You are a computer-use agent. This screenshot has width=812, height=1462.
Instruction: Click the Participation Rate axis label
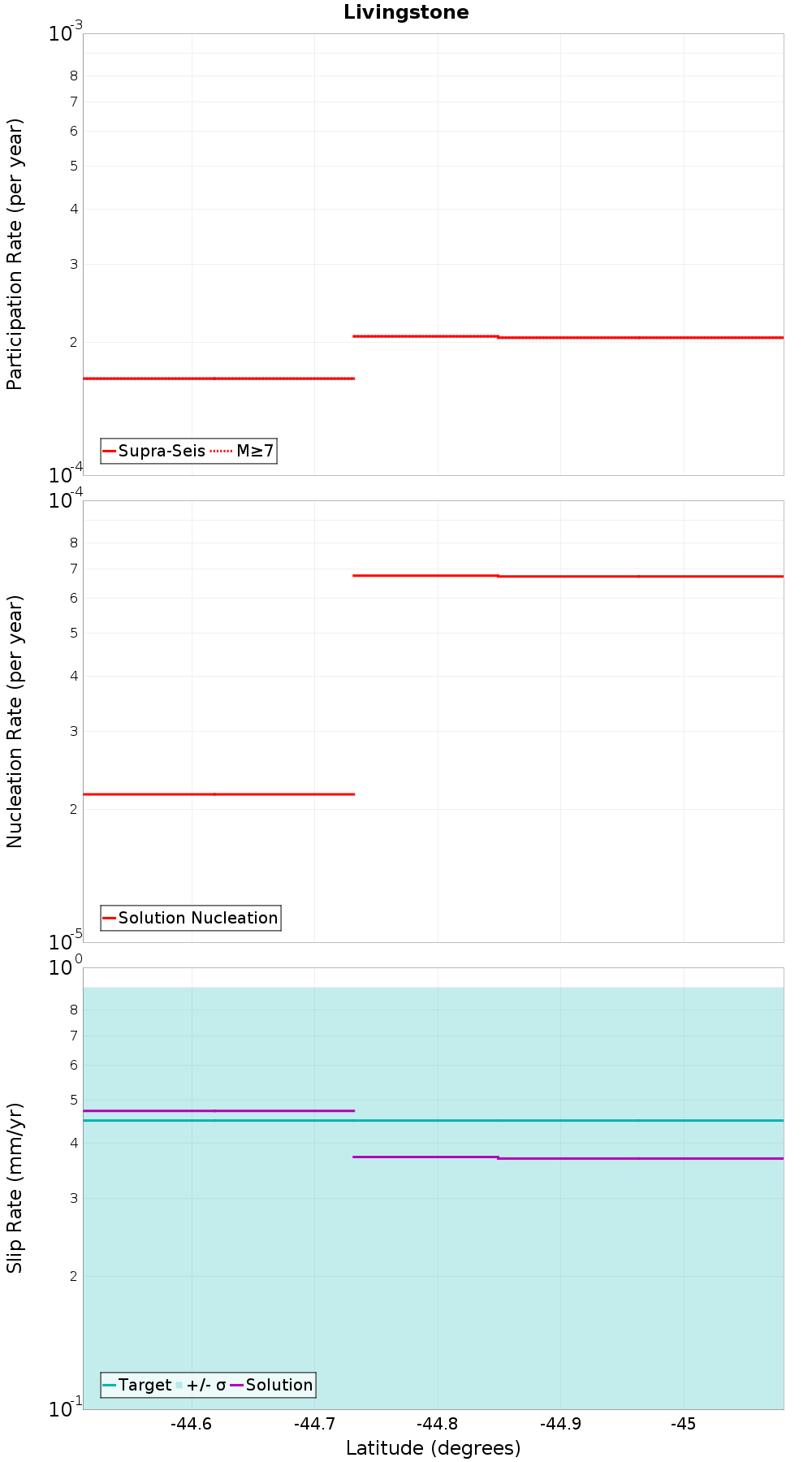(x=15, y=254)
